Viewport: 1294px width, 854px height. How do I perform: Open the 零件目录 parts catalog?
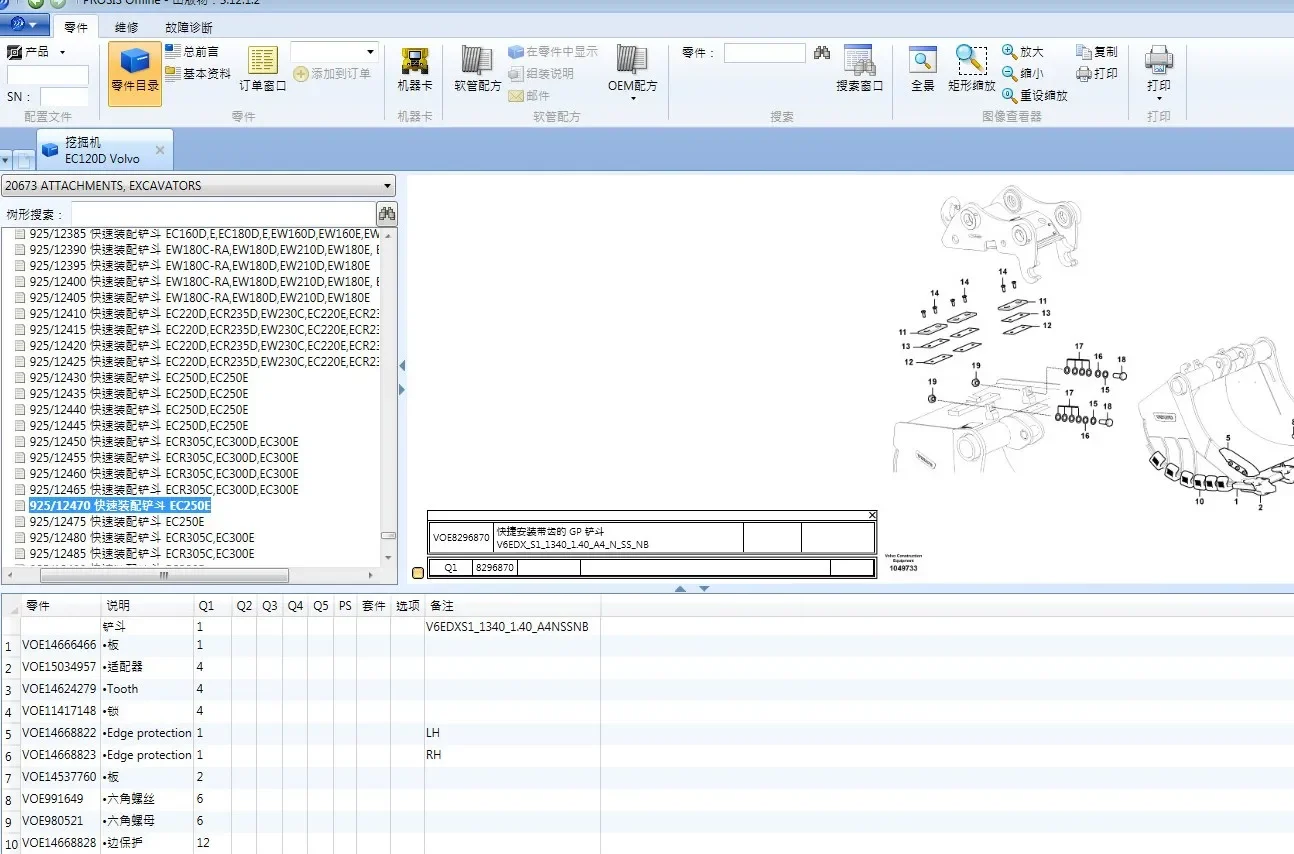coord(135,71)
